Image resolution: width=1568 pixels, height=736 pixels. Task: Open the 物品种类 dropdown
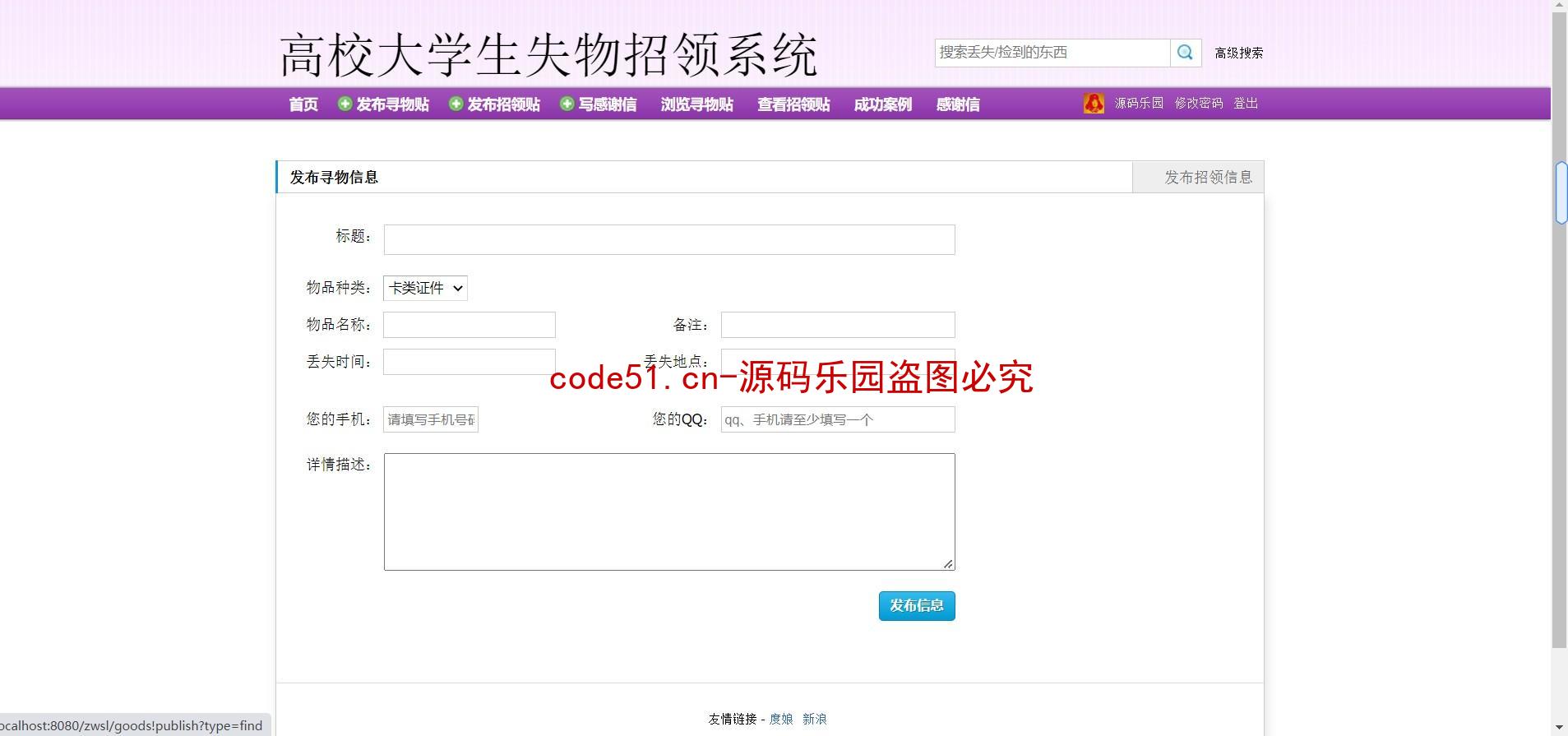(425, 288)
